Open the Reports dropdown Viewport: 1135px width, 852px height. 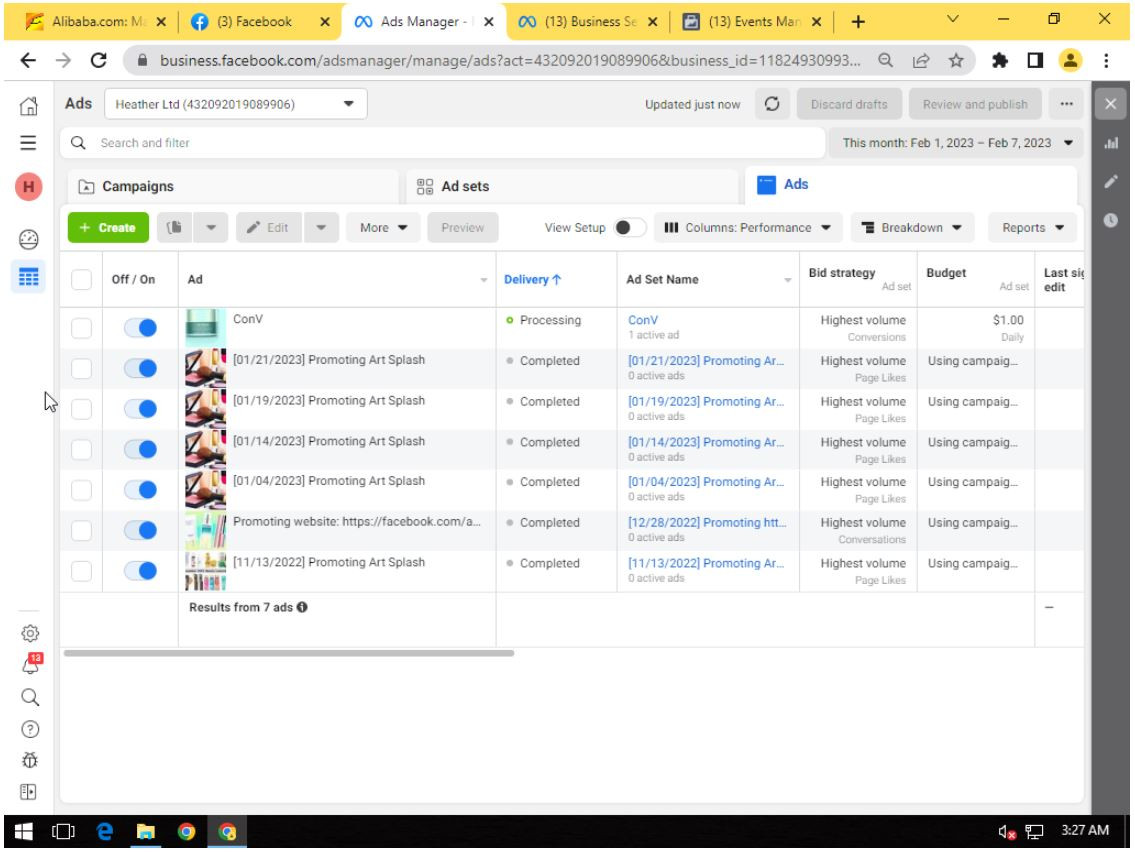pos(1032,227)
